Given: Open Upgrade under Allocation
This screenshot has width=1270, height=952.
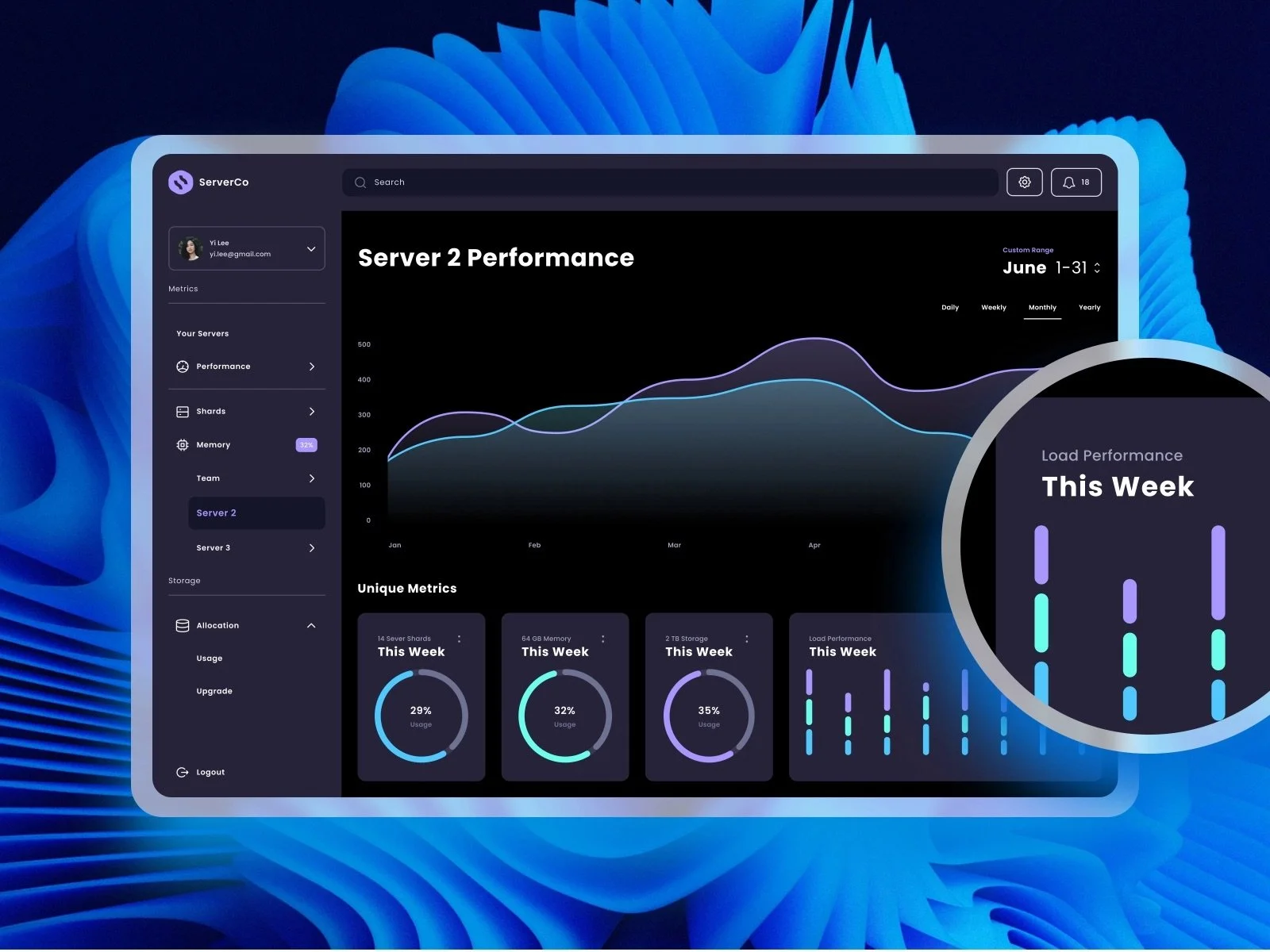Looking at the screenshot, I should pyautogui.click(x=214, y=692).
